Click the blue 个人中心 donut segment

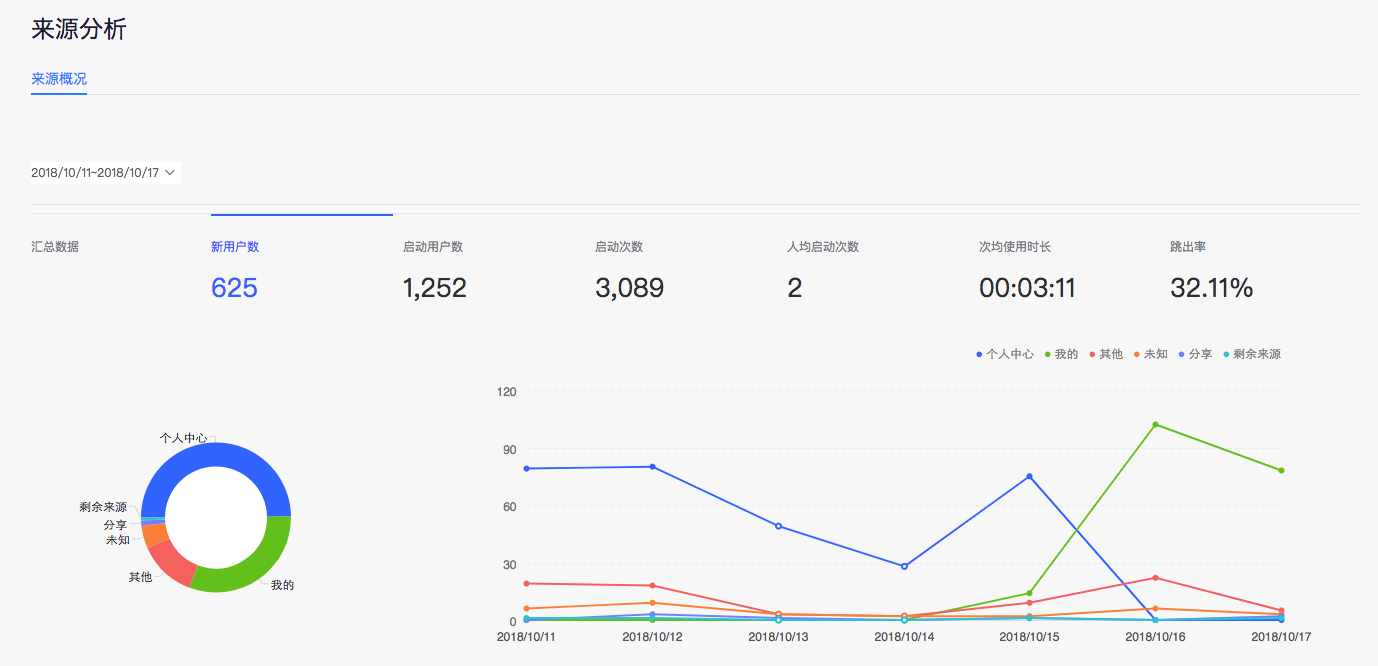pyautogui.click(x=215, y=455)
